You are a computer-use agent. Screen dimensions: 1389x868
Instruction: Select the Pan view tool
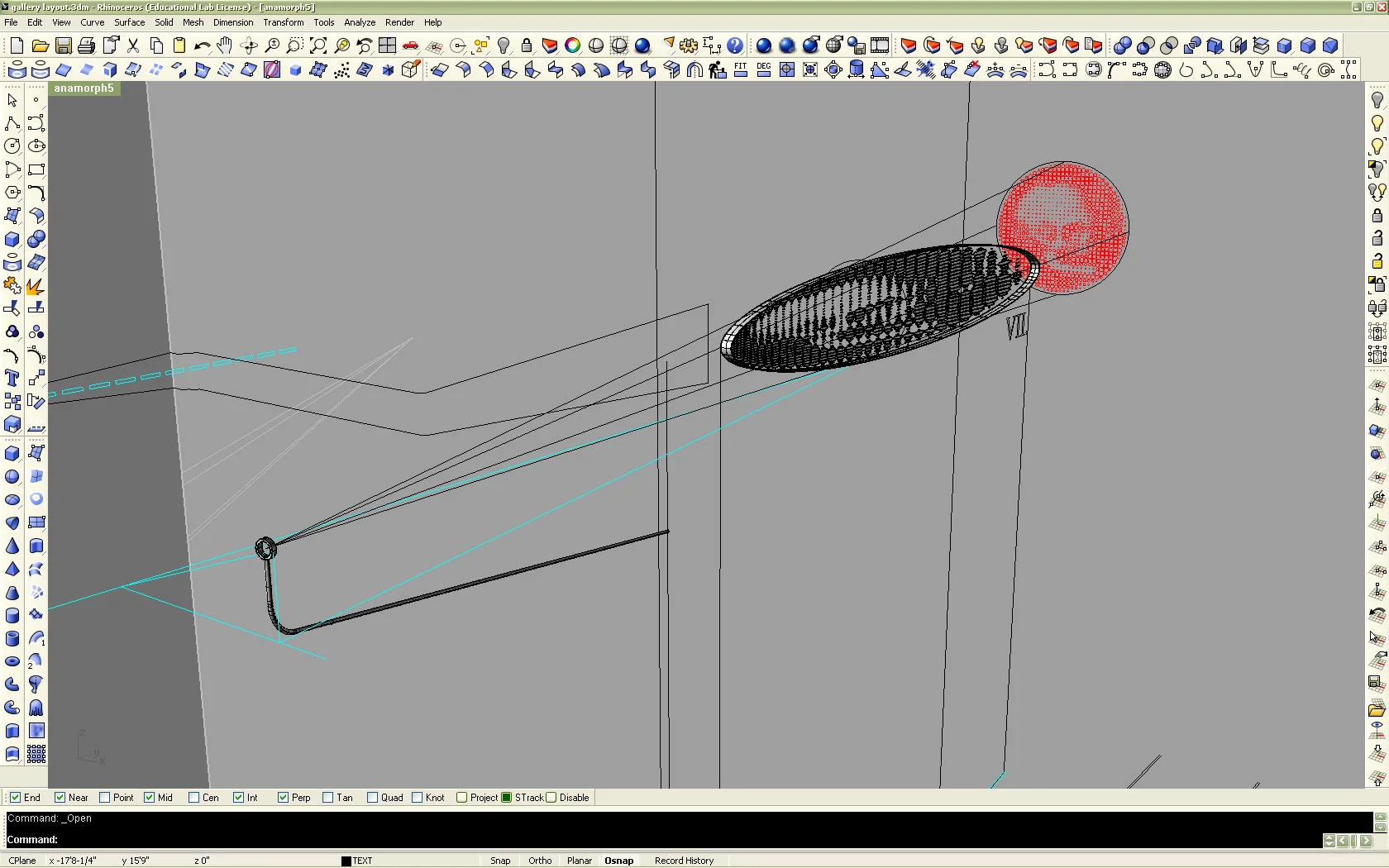[224, 45]
